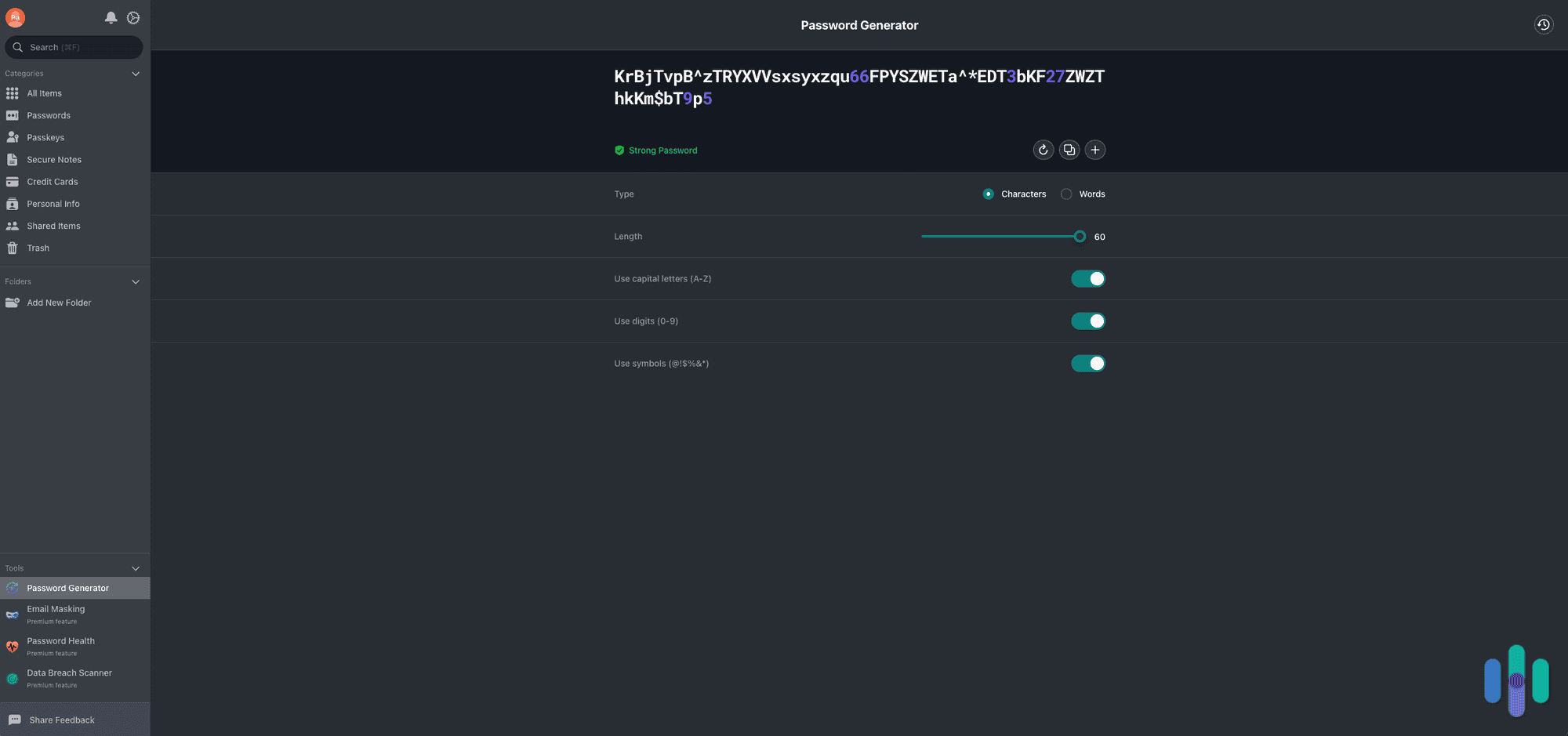The height and width of the screenshot is (736, 1568).
Task: Switch to the Data Breach Scanner
Action: click(x=69, y=677)
